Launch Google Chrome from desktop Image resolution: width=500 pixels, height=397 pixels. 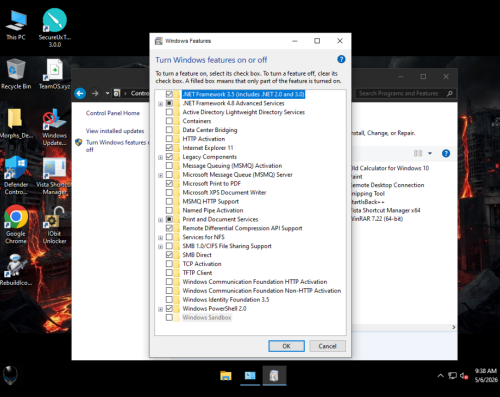pos(16,225)
